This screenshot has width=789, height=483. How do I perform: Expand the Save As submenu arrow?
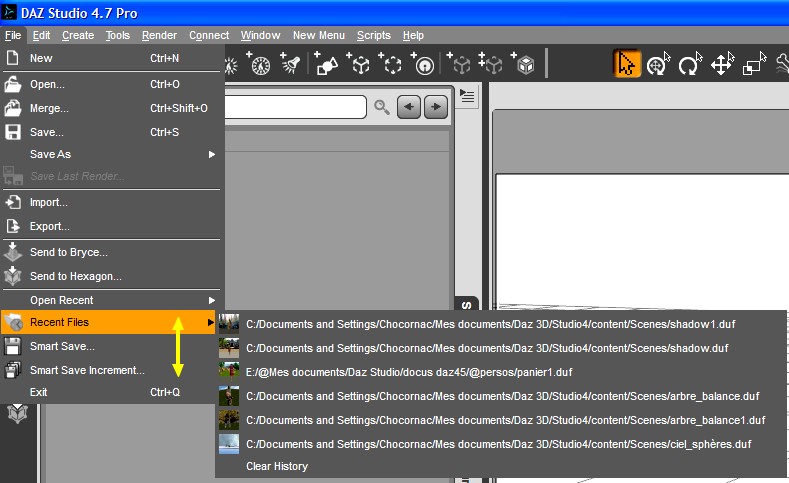(212, 154)
